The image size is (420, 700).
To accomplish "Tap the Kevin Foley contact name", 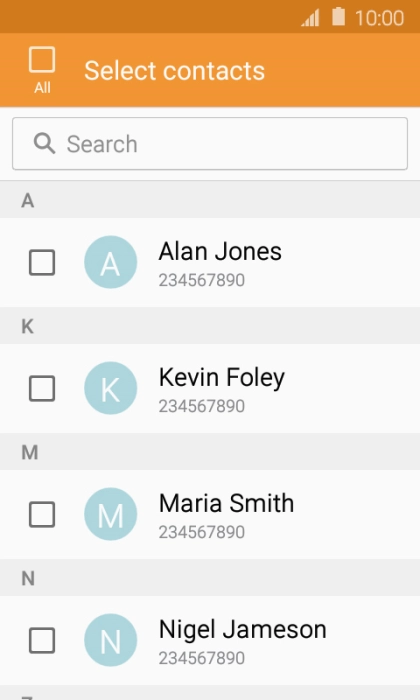I will click(222, 378).
